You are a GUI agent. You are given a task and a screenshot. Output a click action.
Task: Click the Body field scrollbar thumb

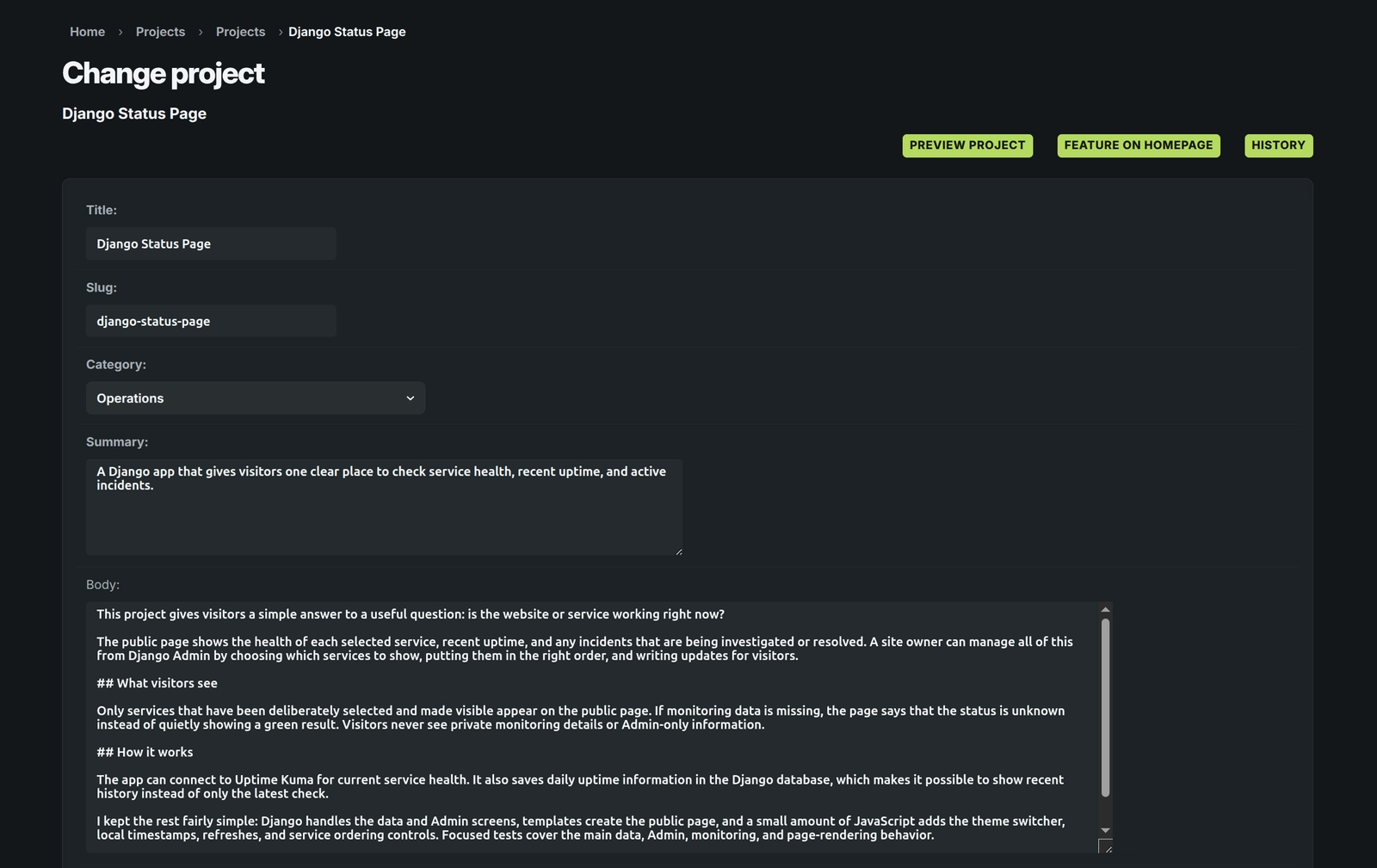(x=1105, y=707)
